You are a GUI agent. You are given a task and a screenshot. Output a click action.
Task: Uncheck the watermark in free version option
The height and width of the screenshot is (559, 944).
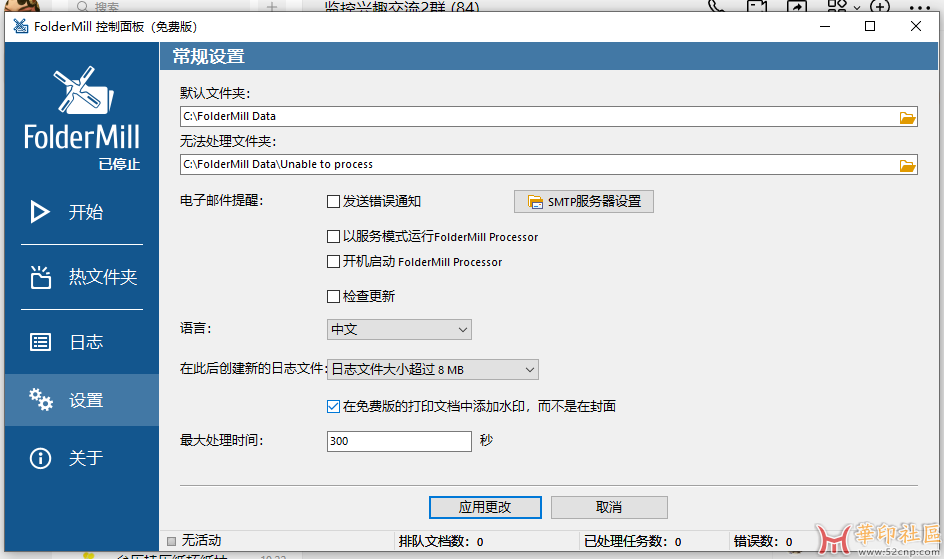334,406
